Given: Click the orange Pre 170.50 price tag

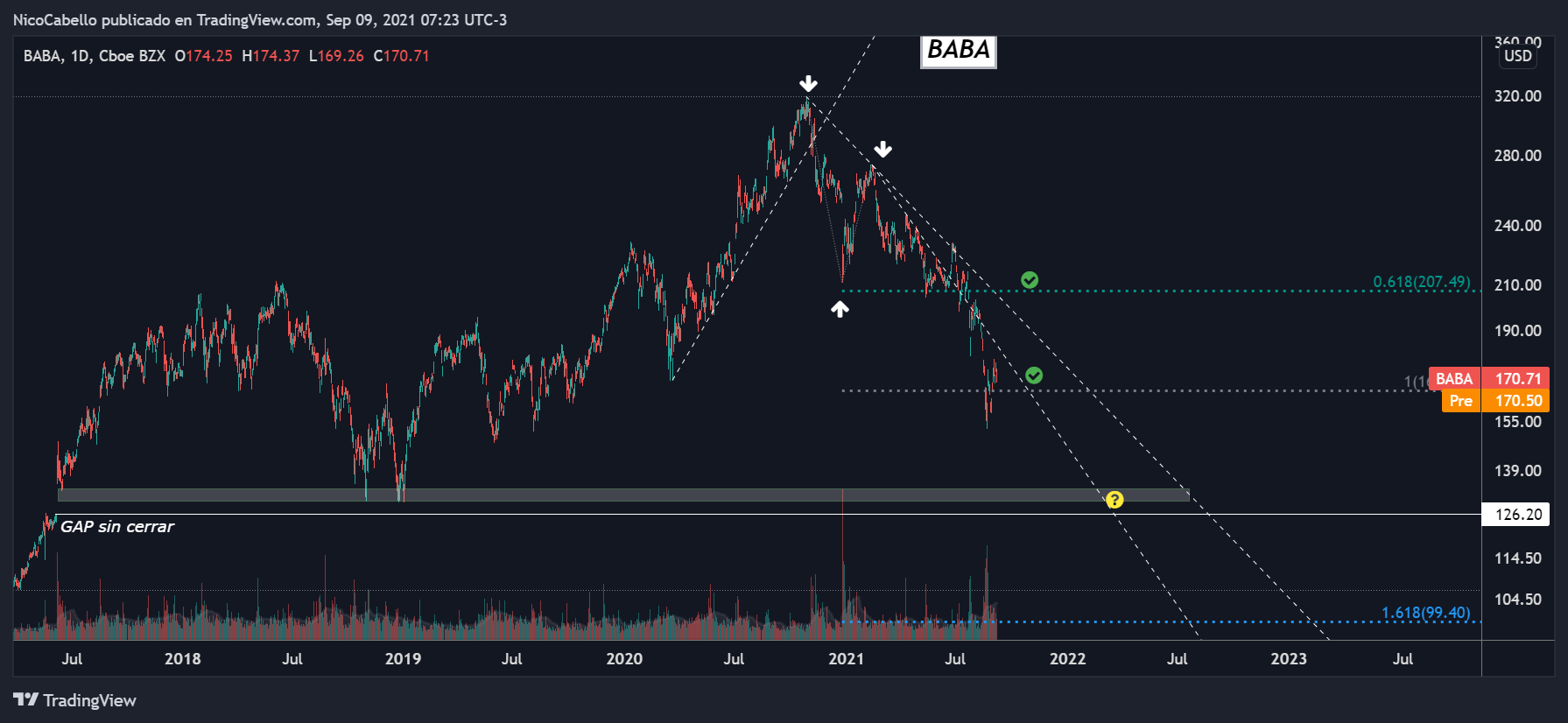Looking at the screenshot, I should (1495, 401).
